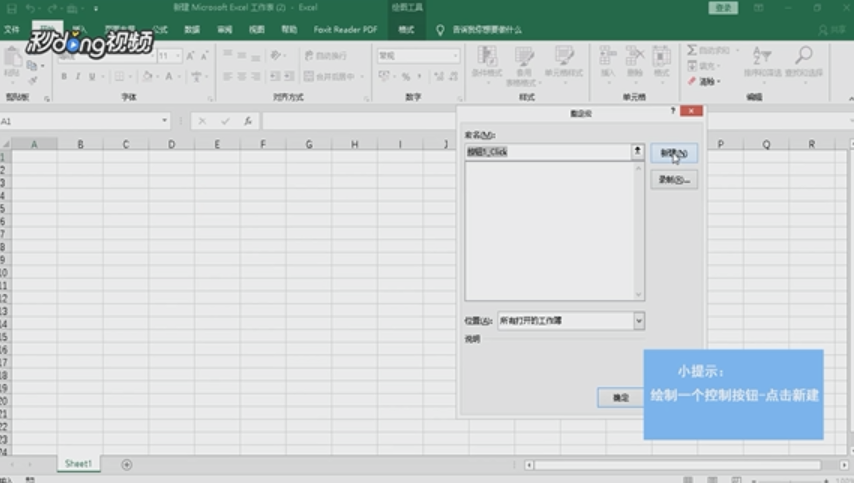854x483 pixels.
Task: Open the number format dropdown (常规)
Action: 455,56
